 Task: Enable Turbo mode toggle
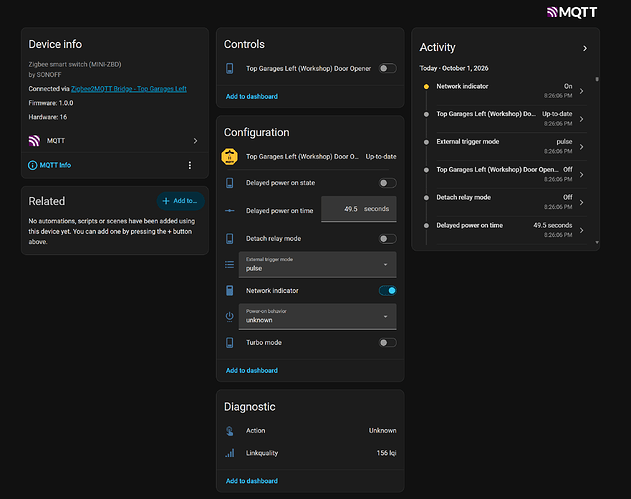(388, 342)
